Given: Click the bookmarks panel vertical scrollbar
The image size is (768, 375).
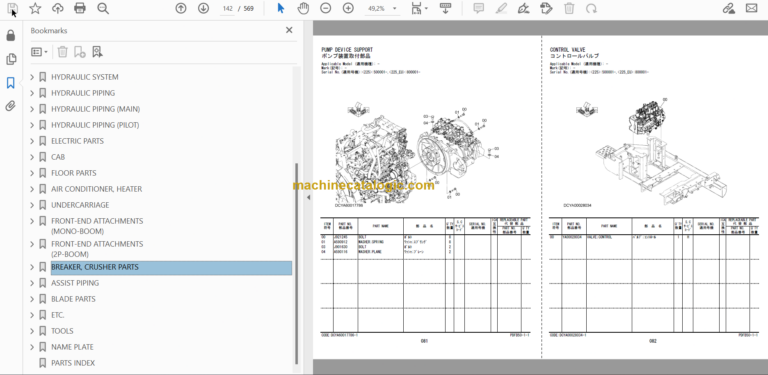Looking at the screenshot, I should 296,264.
